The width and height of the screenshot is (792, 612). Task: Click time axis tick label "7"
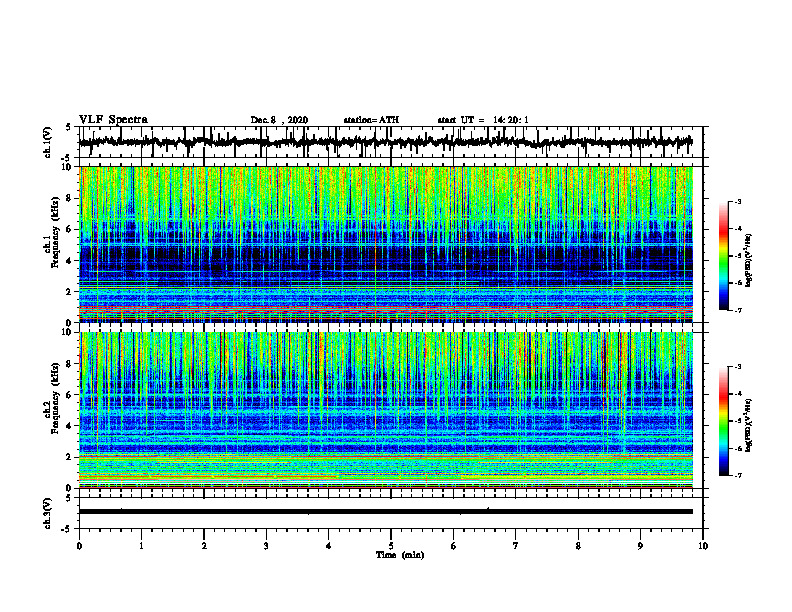pyautogui.click(x=516, y=546)
